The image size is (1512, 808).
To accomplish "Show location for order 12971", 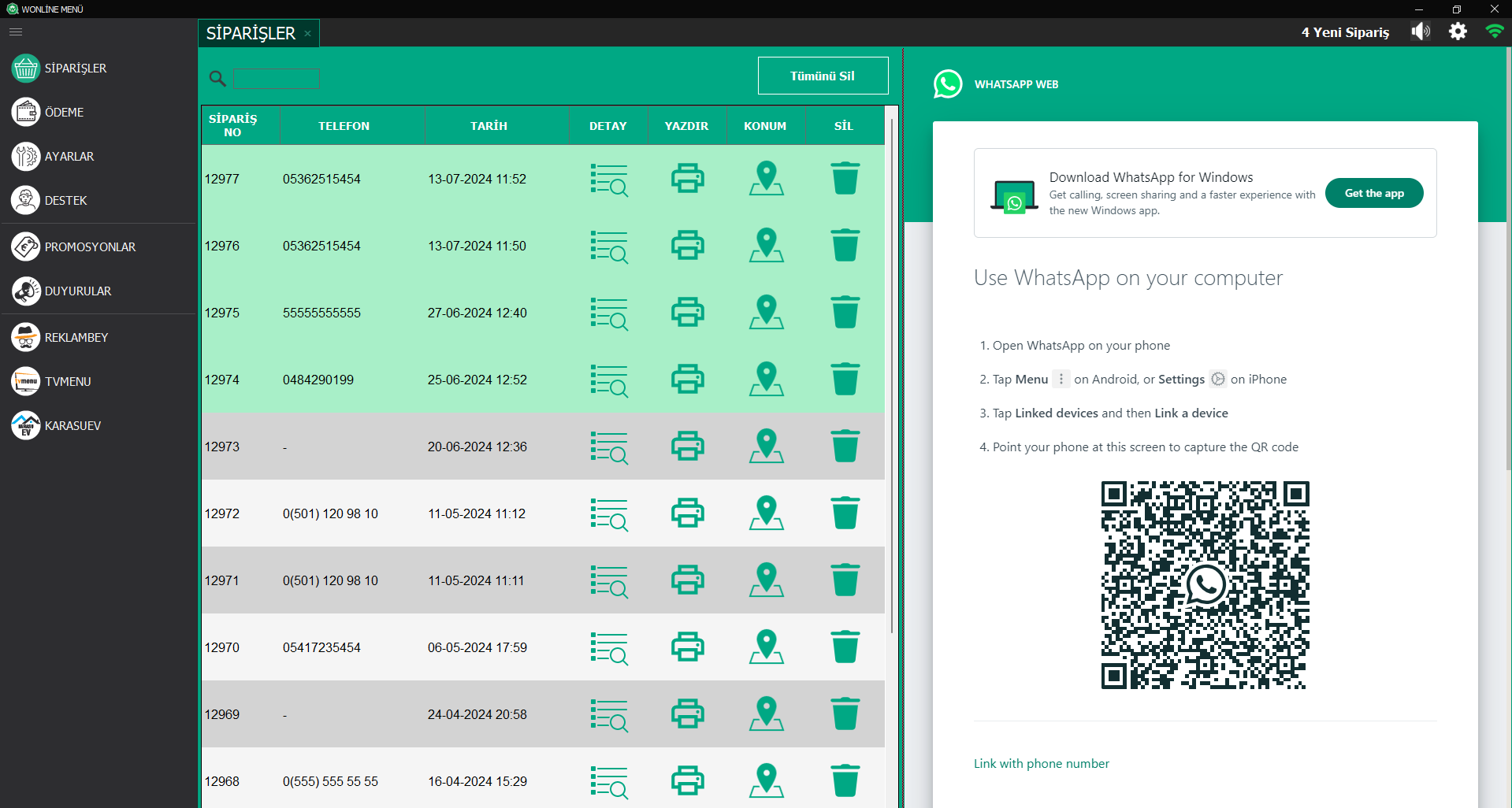I will (766, 580).
